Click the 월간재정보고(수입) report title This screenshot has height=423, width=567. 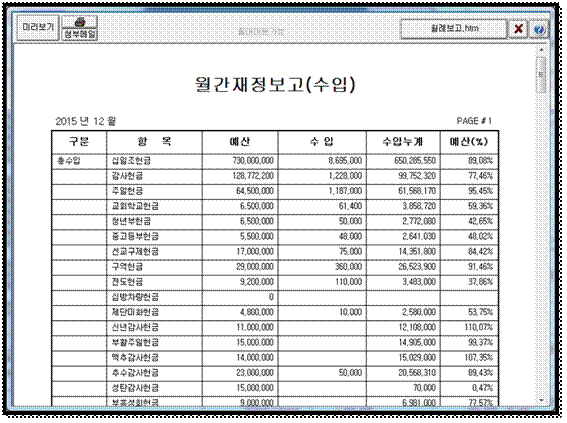275,84
